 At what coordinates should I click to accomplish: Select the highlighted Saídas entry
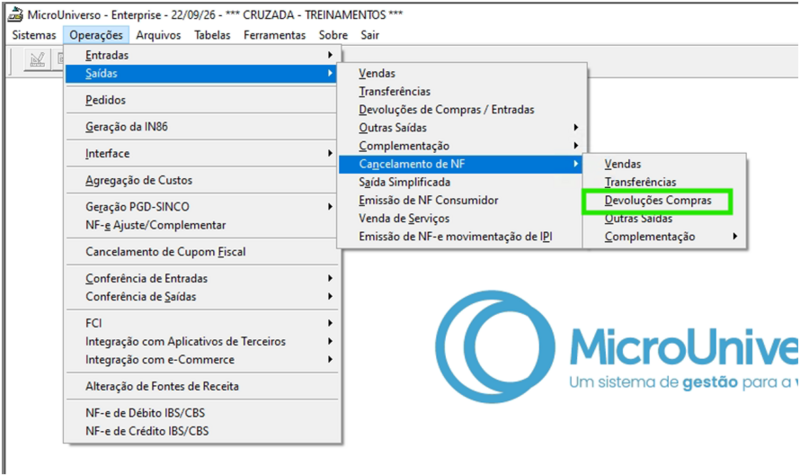pyautogui.click(x=202, y=73)
